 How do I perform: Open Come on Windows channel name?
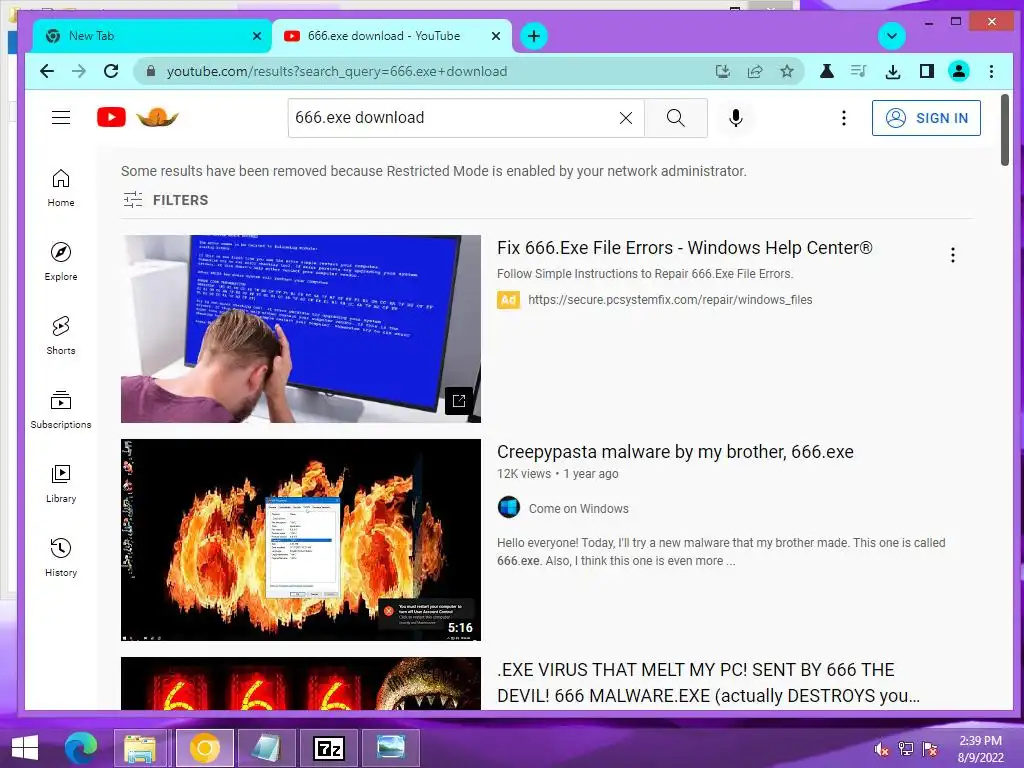click(579, 509)
